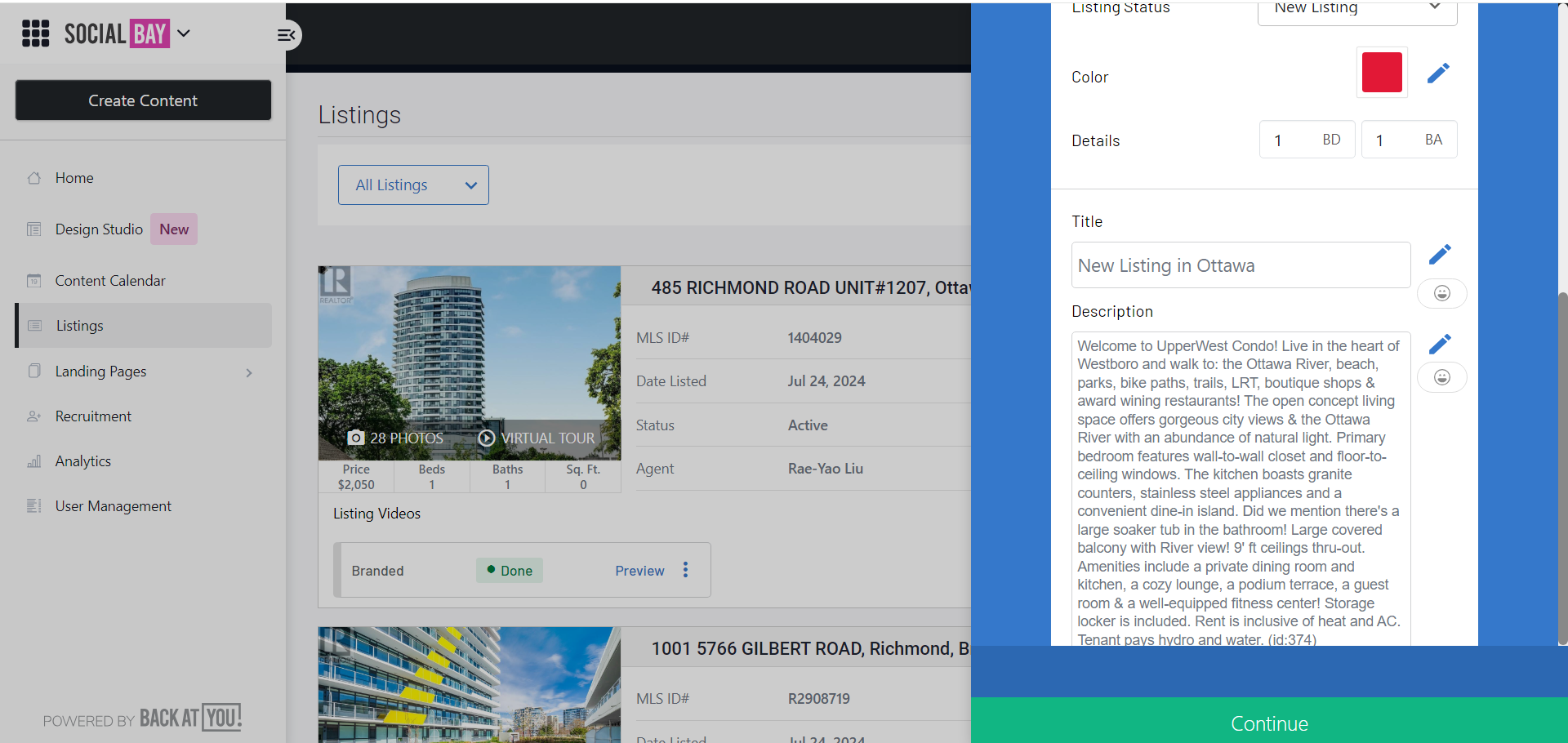Open Landing Pages in the sidebar

point(100,371)
